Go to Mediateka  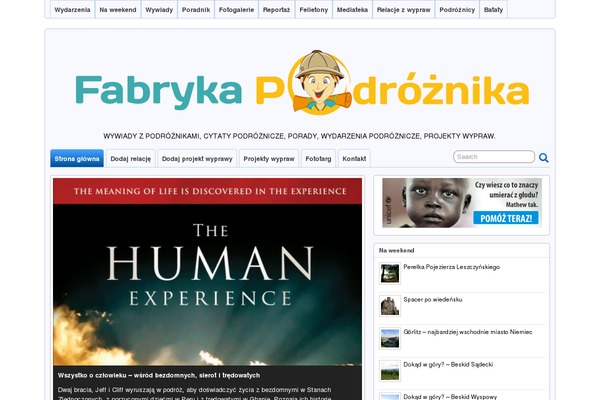coord(352,10)
